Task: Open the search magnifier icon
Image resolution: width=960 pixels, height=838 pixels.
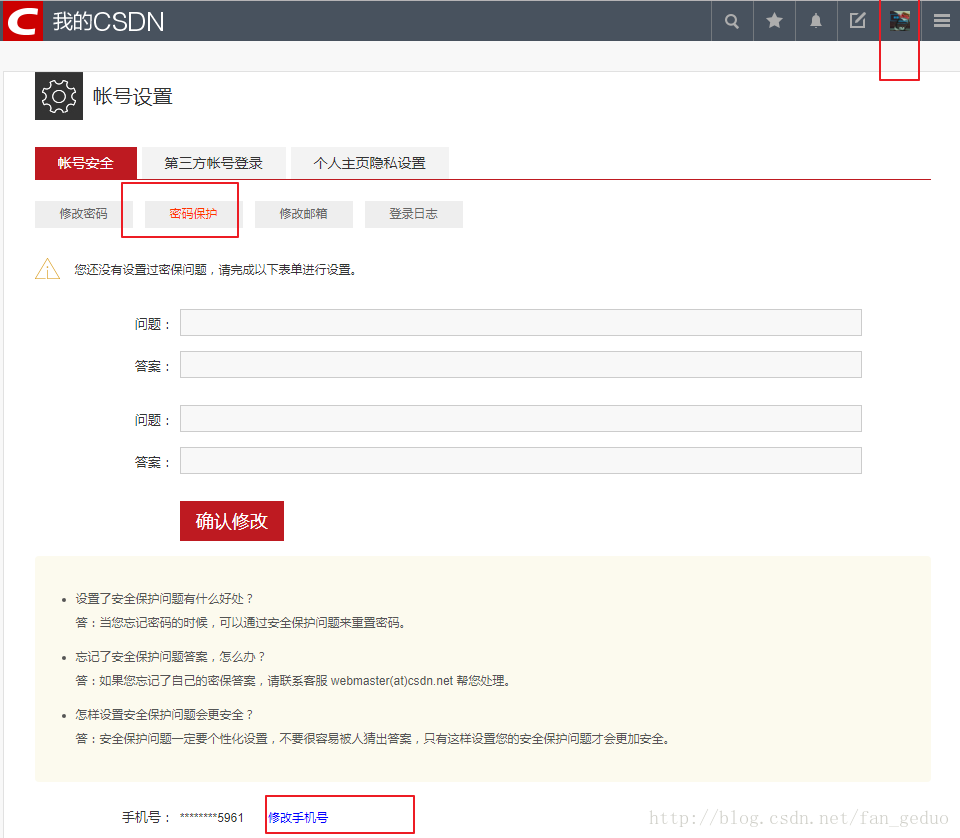Action: pos(732,21)
